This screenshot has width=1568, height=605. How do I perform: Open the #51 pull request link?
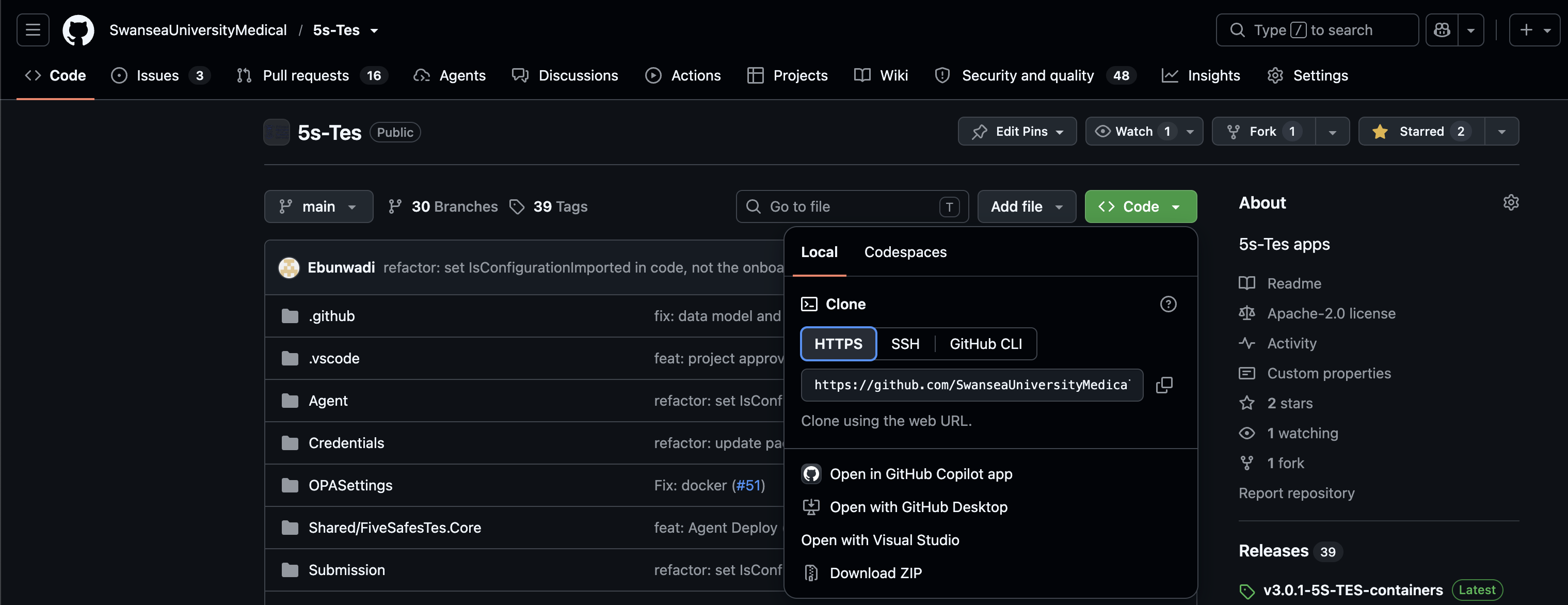748,486
